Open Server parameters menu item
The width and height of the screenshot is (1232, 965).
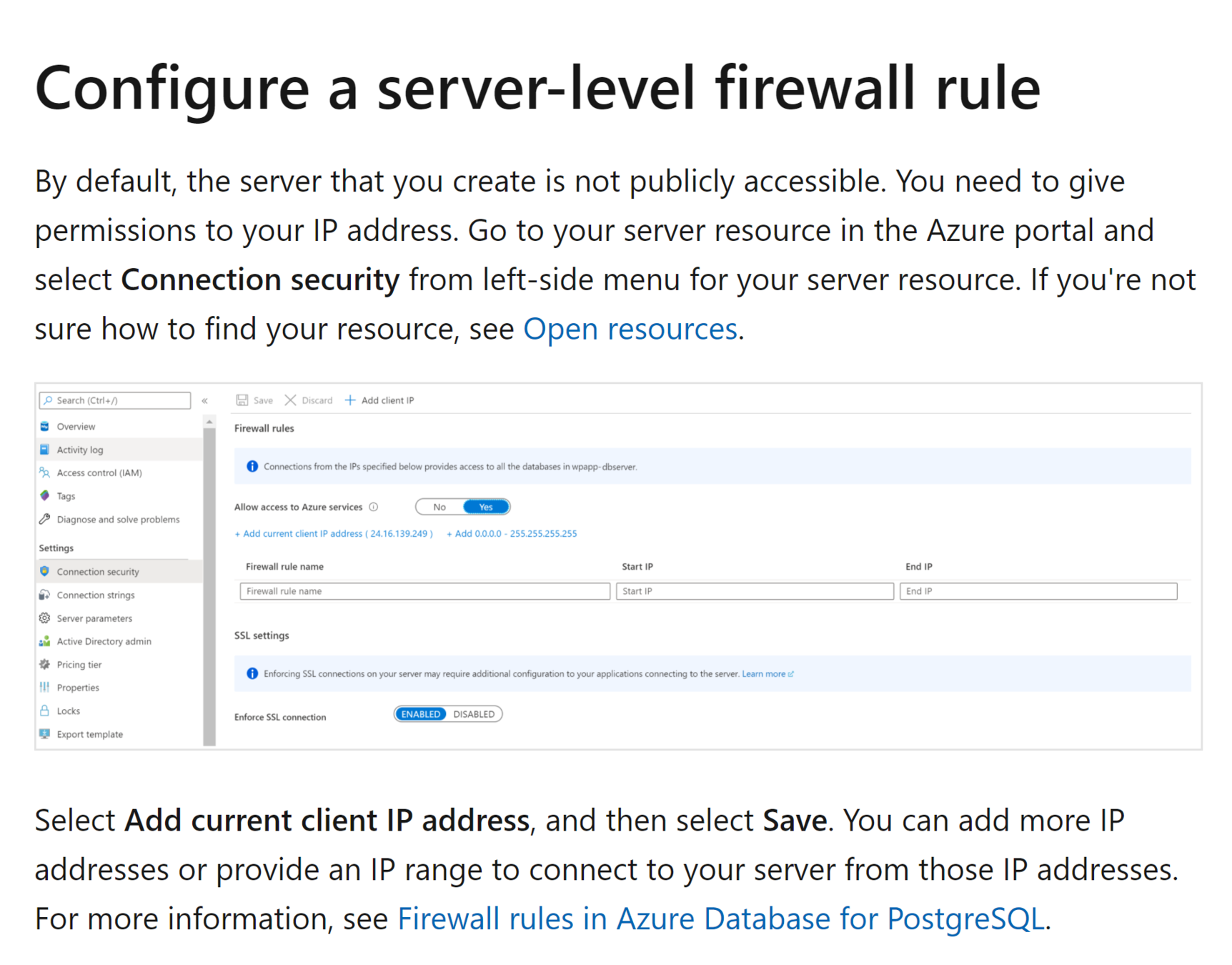click(x=119, y=618)
